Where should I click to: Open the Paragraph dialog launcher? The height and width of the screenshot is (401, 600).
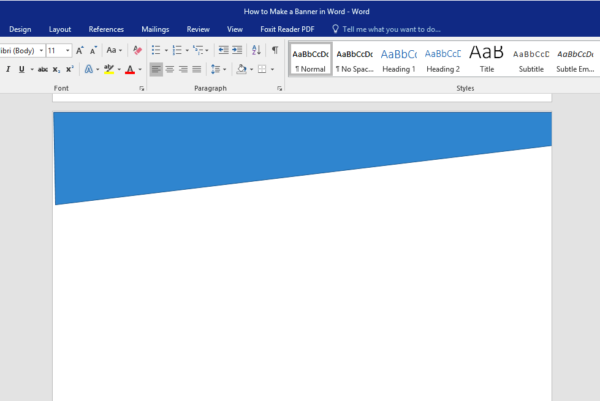(279, 88)
